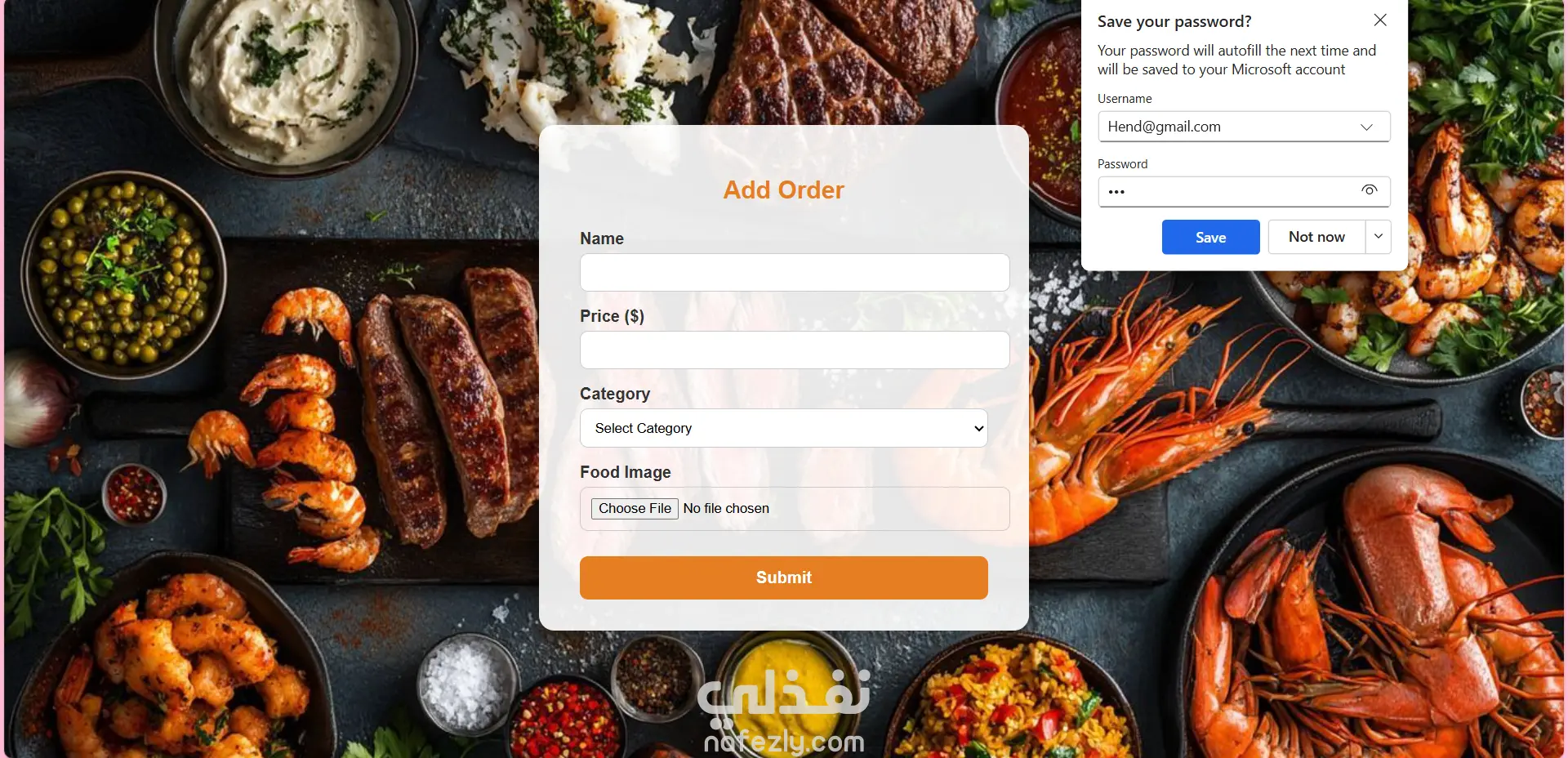This screenshot has width=1568, height=758.
Task: Show the saved password with eye icon
Action: point(1370,190)
